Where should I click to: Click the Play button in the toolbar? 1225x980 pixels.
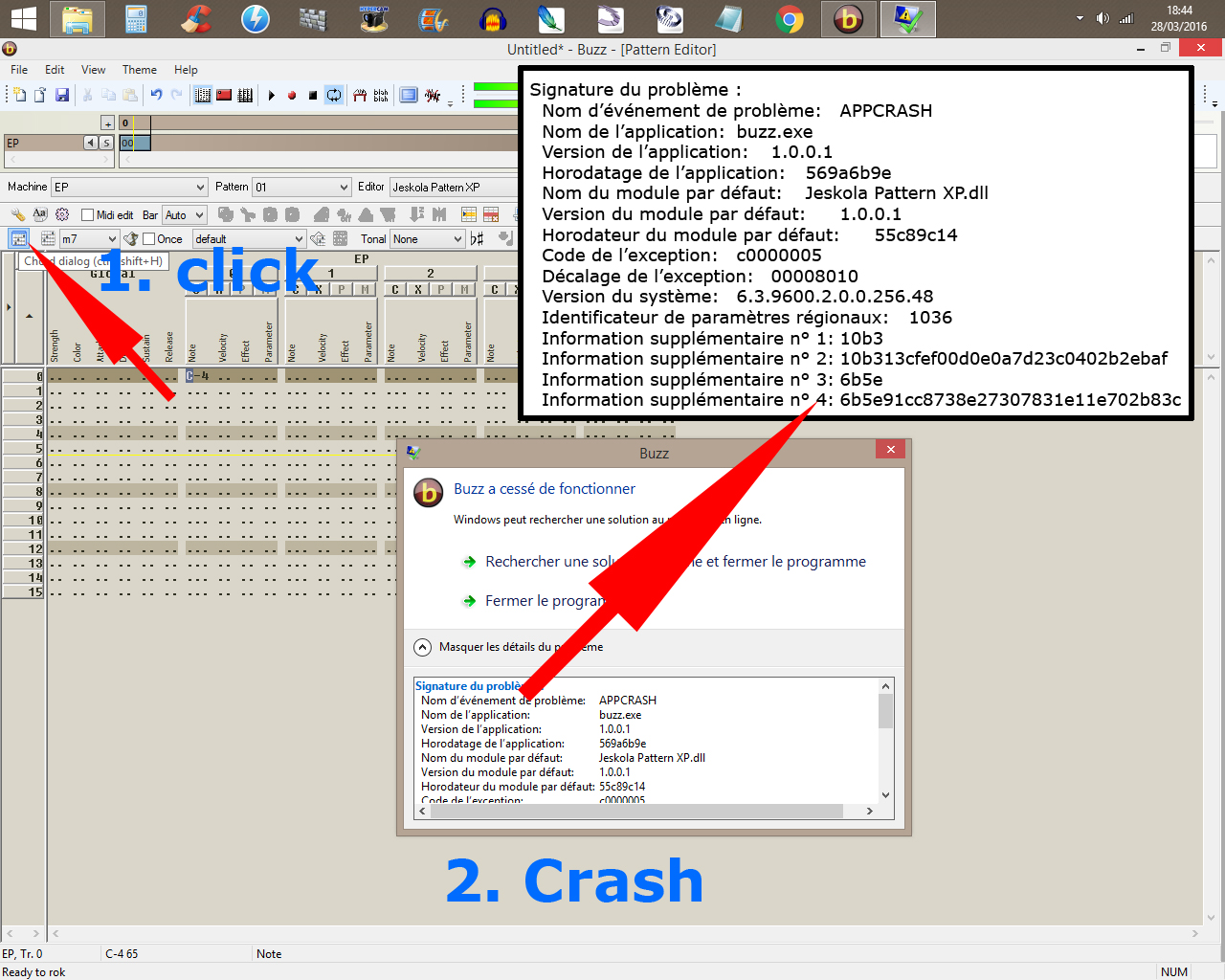tap(272, 95)
